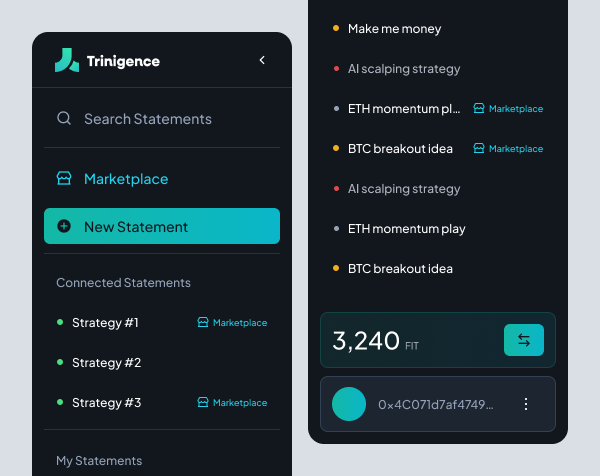Select Strategy #1 statement

(105, 323)
